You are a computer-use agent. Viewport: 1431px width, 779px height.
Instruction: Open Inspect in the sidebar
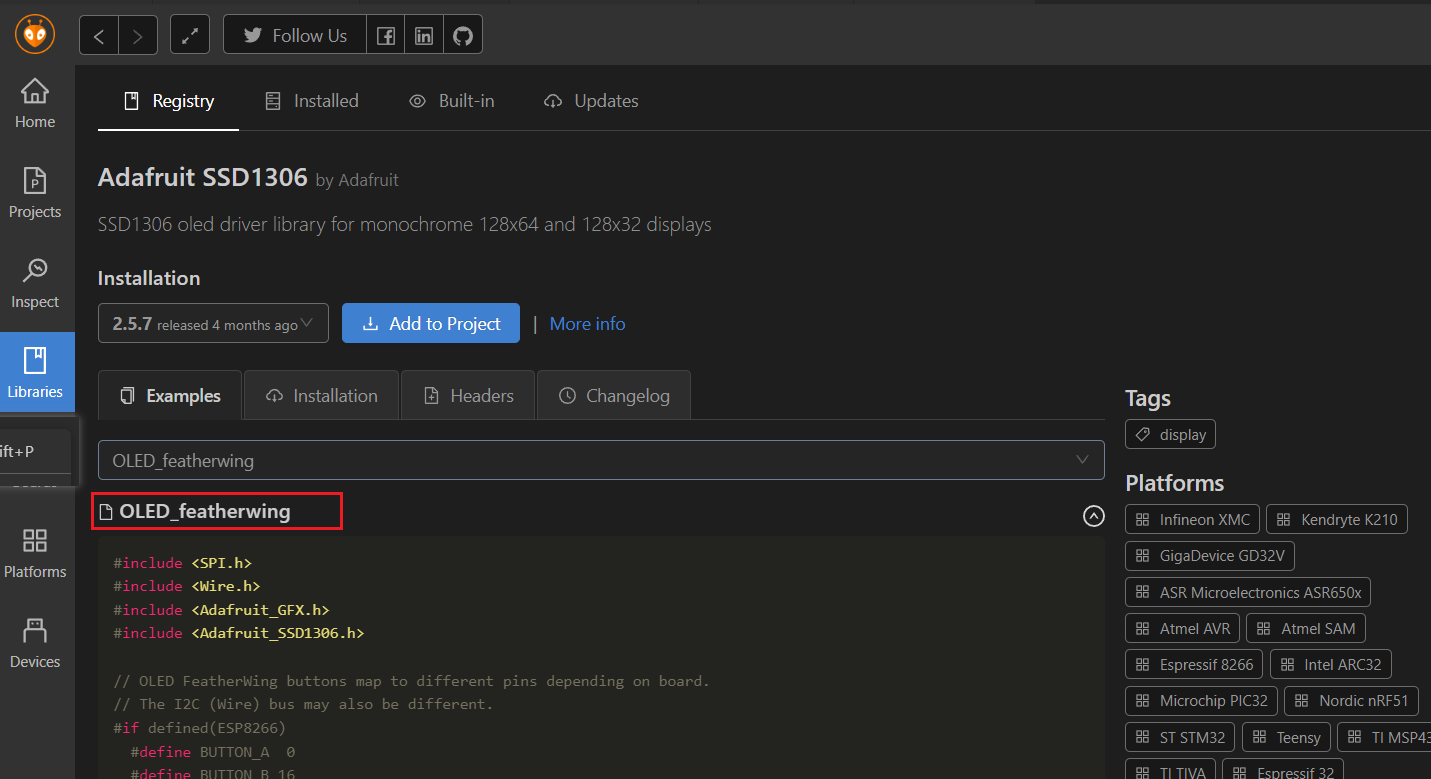tap(35, 284)
